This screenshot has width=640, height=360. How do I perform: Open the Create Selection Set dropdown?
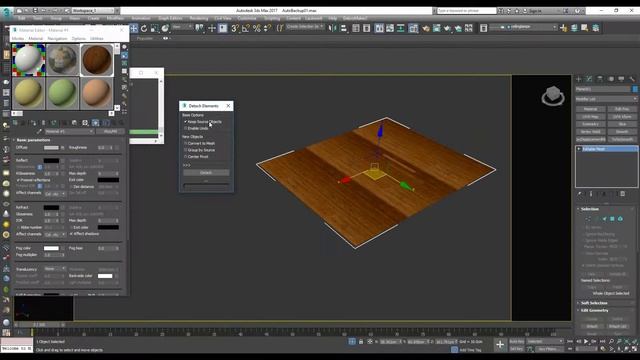point(304,27)
